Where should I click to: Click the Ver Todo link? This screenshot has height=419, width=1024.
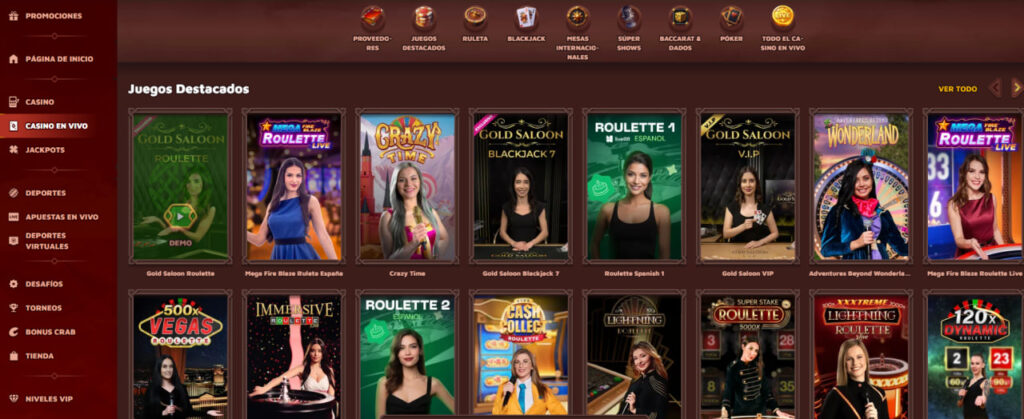[x=957, y=89]
